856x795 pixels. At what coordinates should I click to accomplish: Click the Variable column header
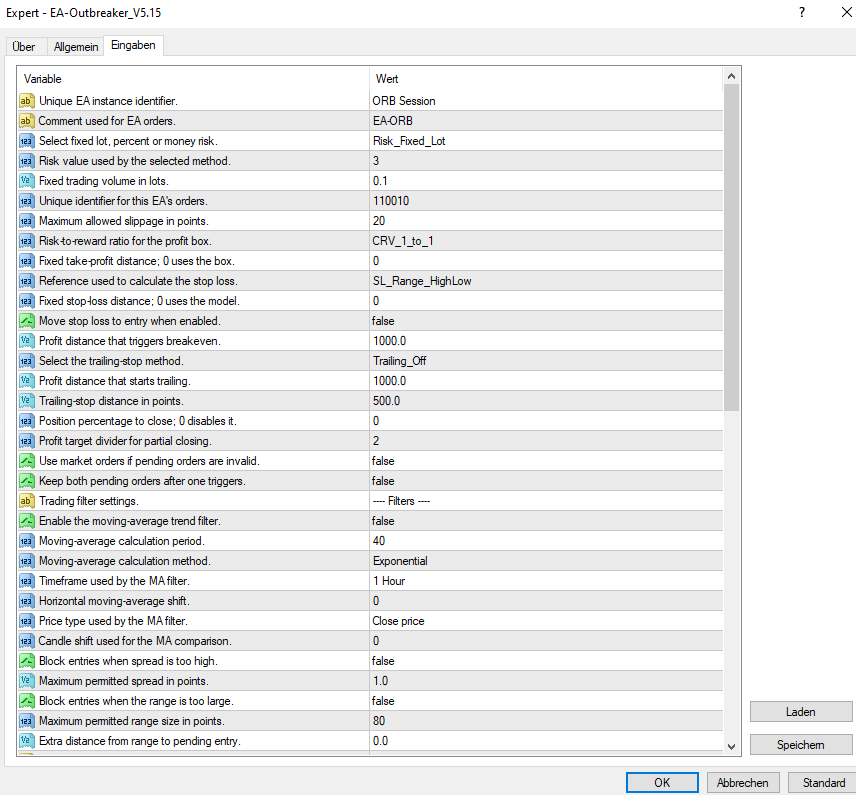click(194, 79)
